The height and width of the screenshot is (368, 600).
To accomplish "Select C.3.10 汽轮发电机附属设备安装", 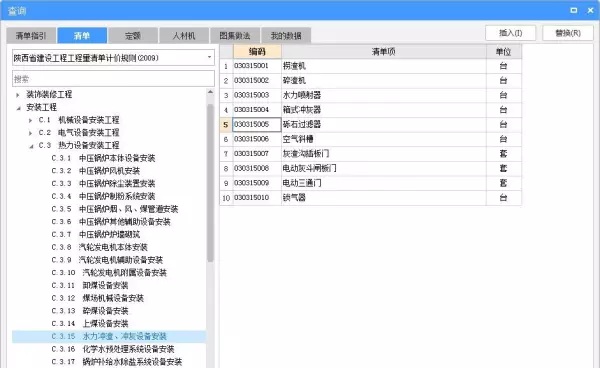I will 109,272.
